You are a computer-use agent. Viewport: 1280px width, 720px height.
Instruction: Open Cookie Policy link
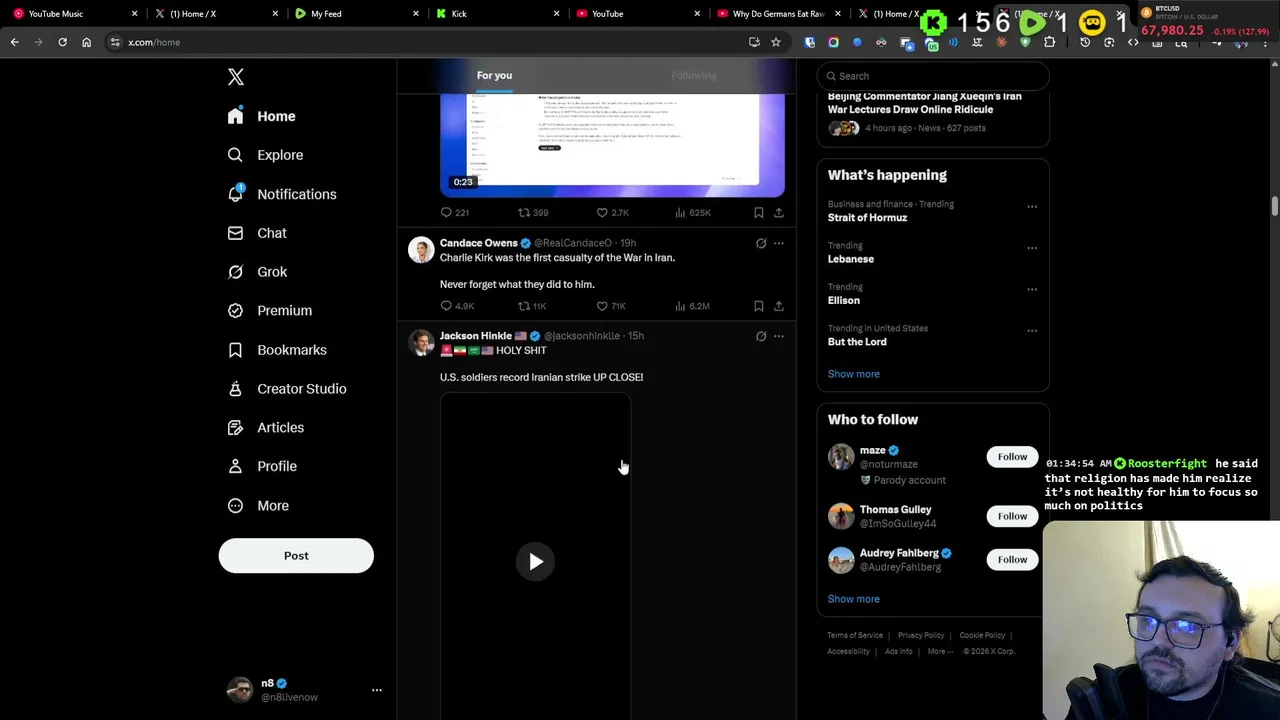coord(982,636)
